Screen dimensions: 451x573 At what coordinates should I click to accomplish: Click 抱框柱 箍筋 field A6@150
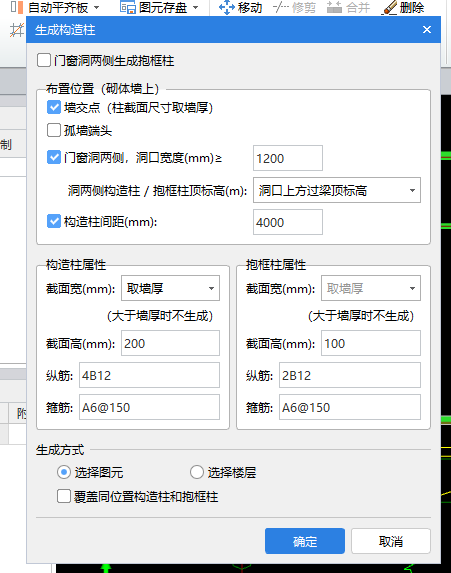[x=350, y=407]
